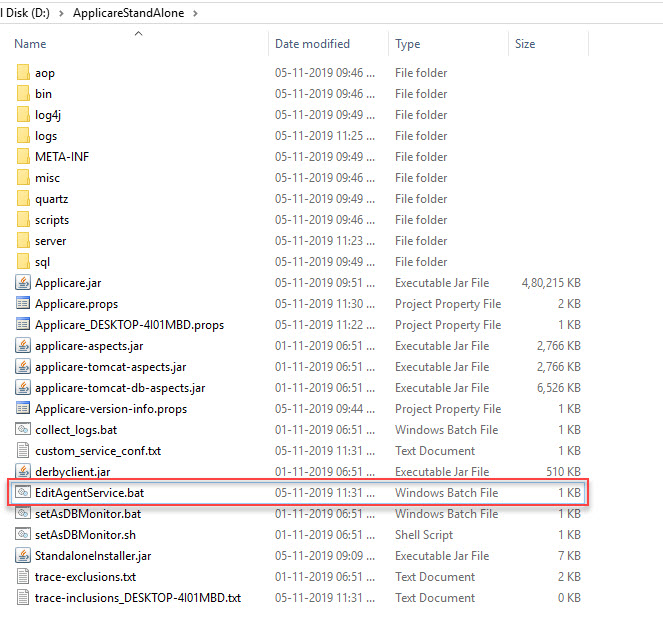Navigate to ApplicareStandAlone in breadcrumb
This screenshot has width=663, height=632.
point(129,13)
